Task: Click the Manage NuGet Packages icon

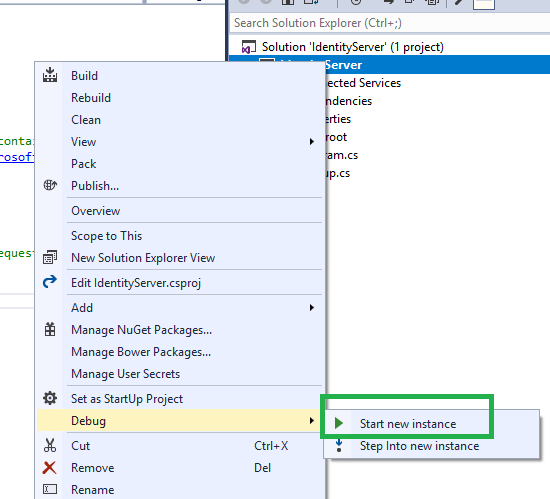Action: 50,329
